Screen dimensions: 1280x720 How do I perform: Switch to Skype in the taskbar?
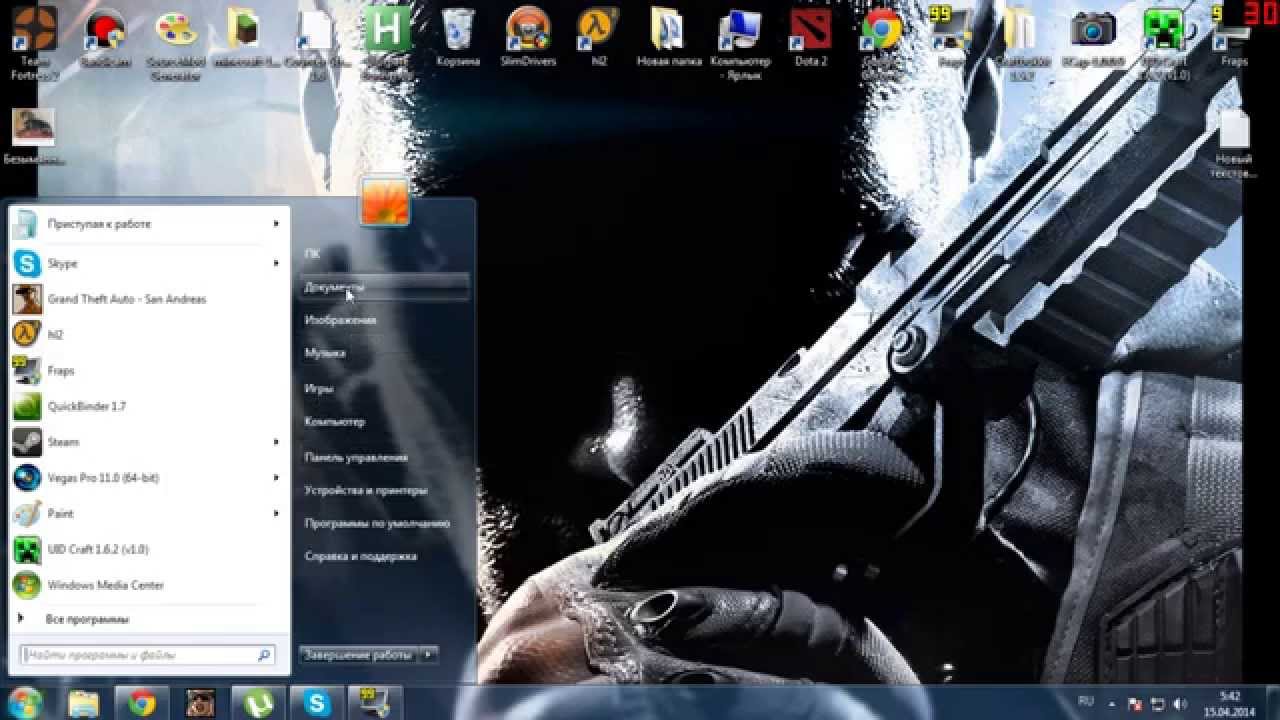(x=317, y=702)
